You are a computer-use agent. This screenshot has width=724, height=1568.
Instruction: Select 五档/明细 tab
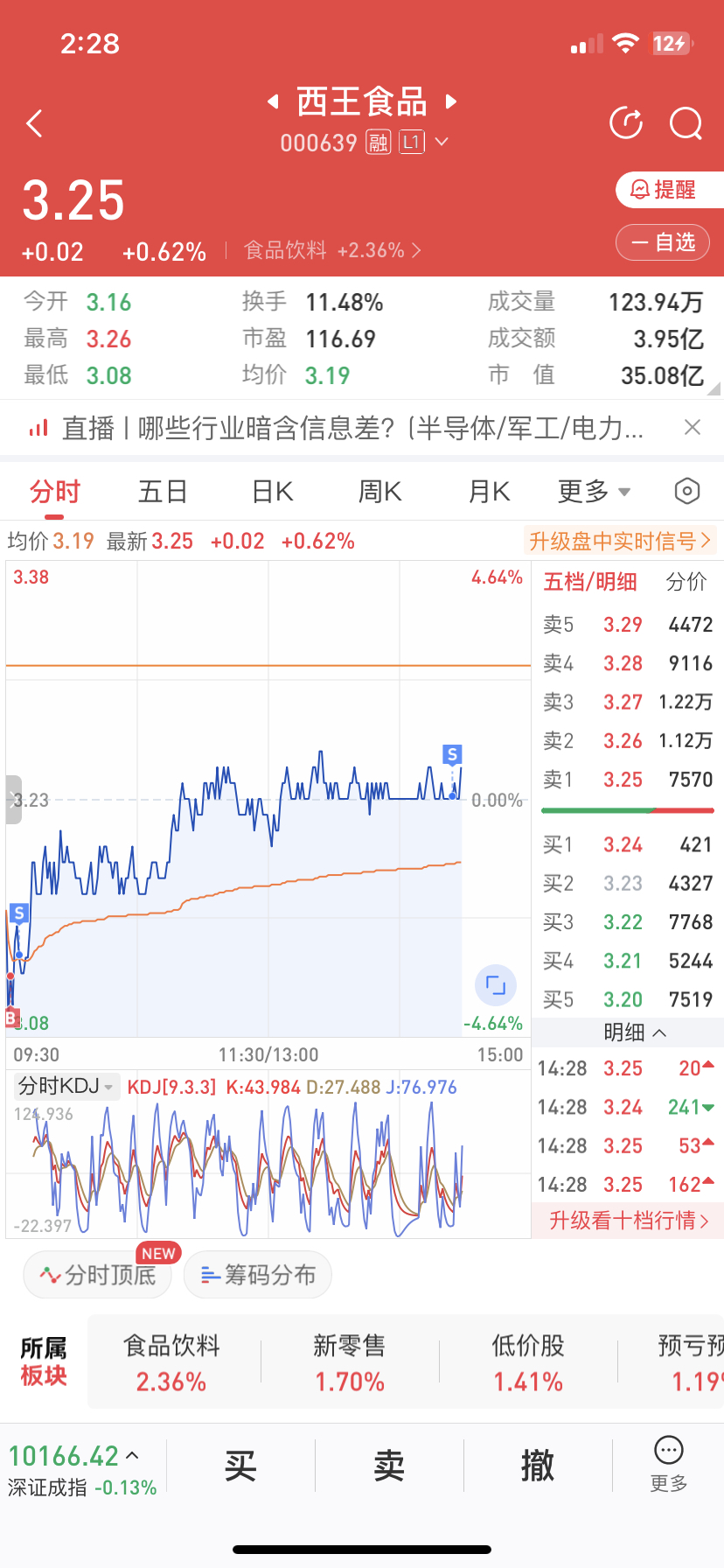tap(590, 582)
